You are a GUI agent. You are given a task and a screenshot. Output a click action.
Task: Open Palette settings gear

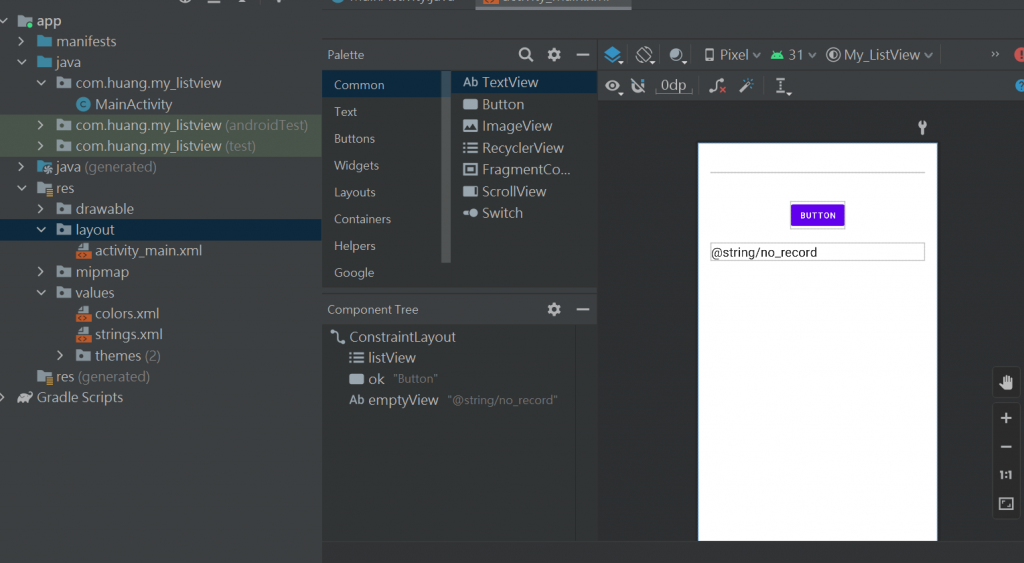pos(554,55)
